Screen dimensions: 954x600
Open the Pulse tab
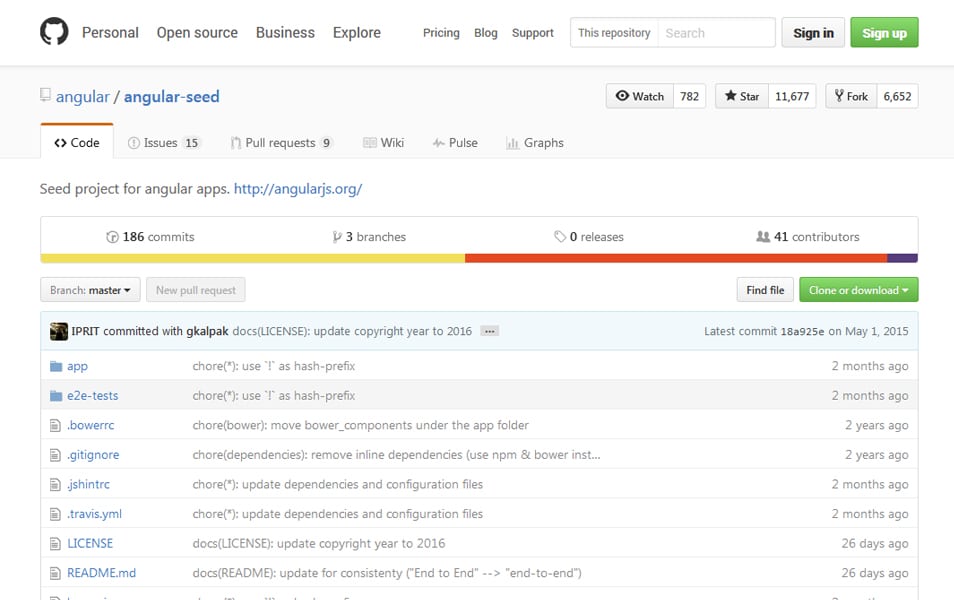pos(455,142)
